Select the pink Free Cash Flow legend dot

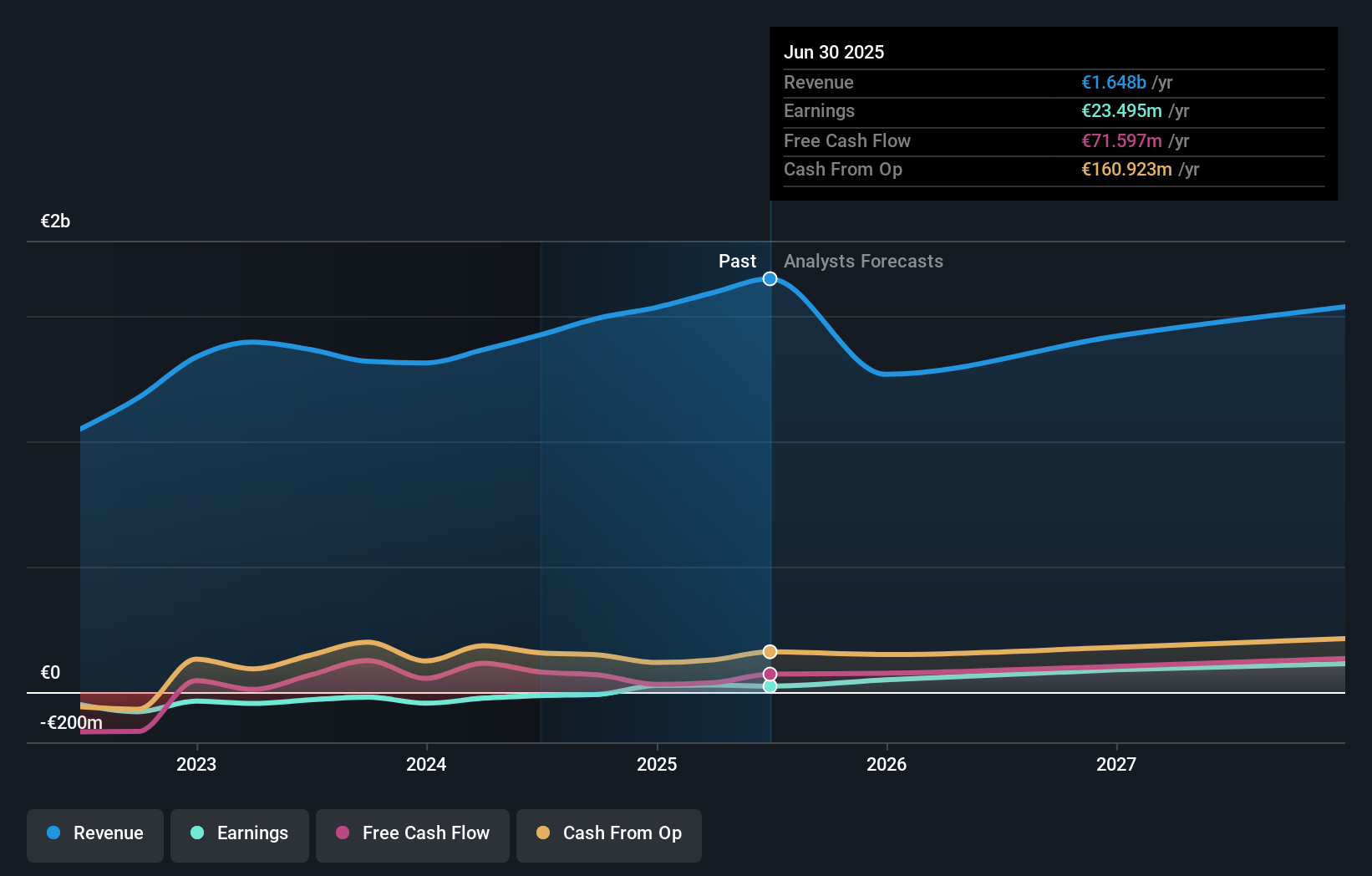tap(343, 833)
